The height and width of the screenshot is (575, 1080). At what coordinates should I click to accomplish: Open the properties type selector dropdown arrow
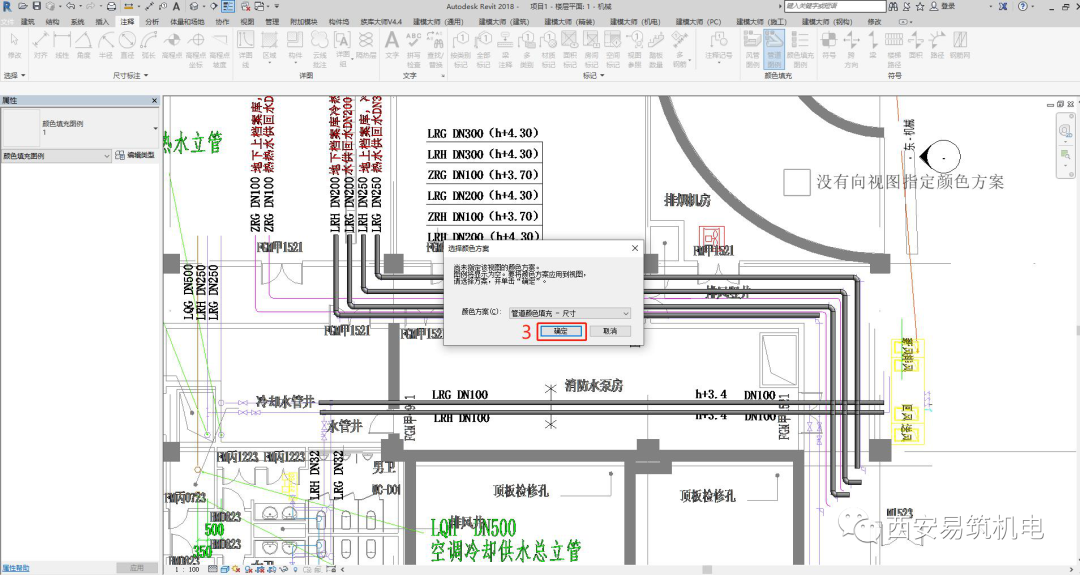point(155,128)
